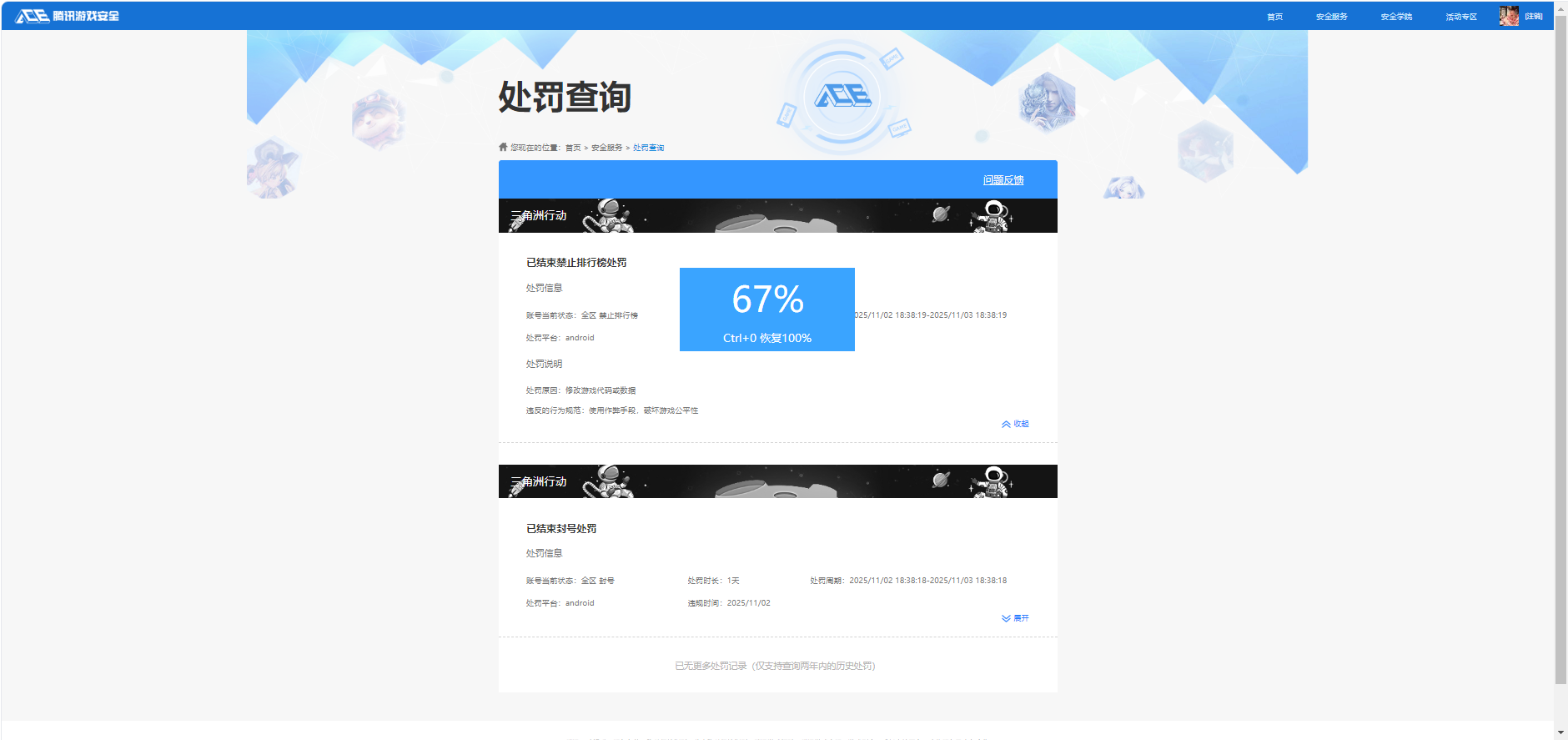
Task: Click the 已结束禁止排行榜处罚 heading
Action: coord(576,263)
